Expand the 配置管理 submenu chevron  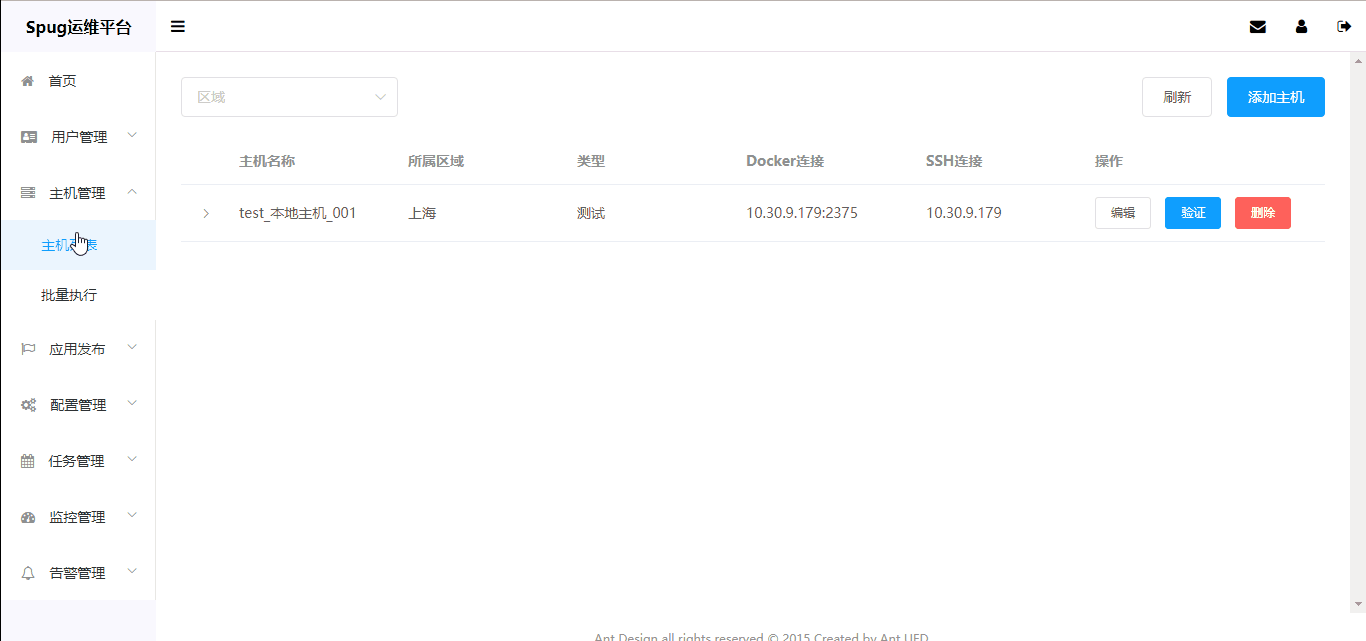pos(132,404)
